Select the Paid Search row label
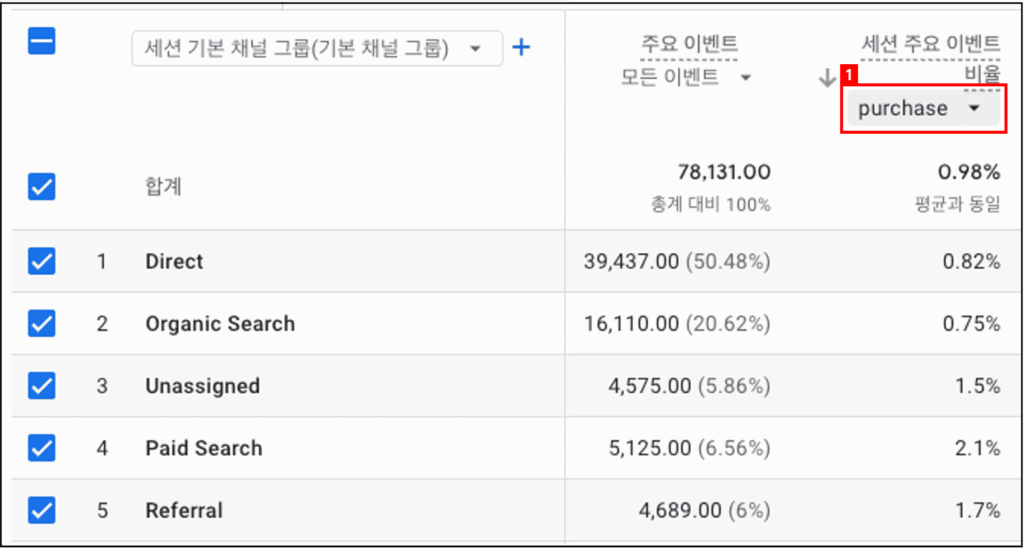This screenshot has width=1024, height=548. pos(204,448)
